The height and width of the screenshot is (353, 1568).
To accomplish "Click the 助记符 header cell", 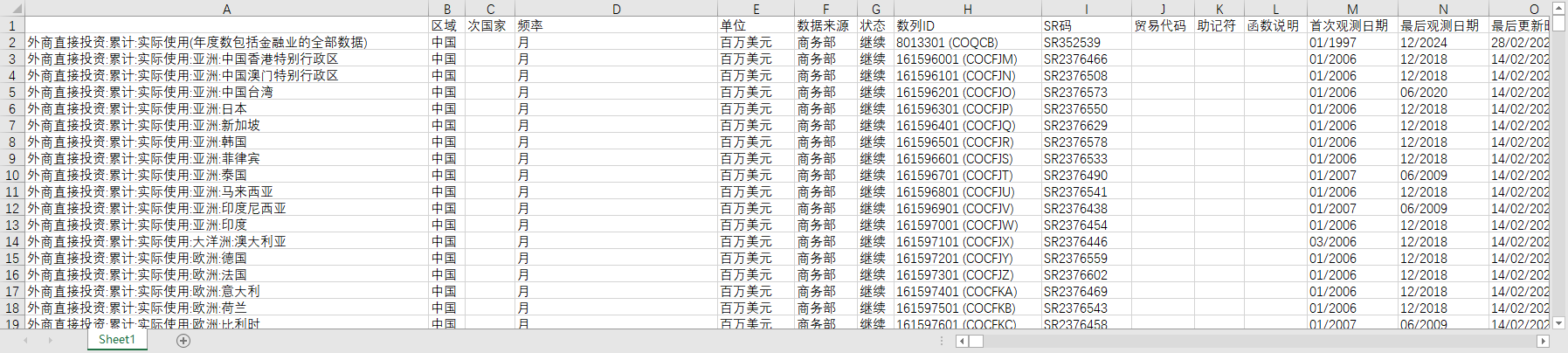I will 1219,25.
